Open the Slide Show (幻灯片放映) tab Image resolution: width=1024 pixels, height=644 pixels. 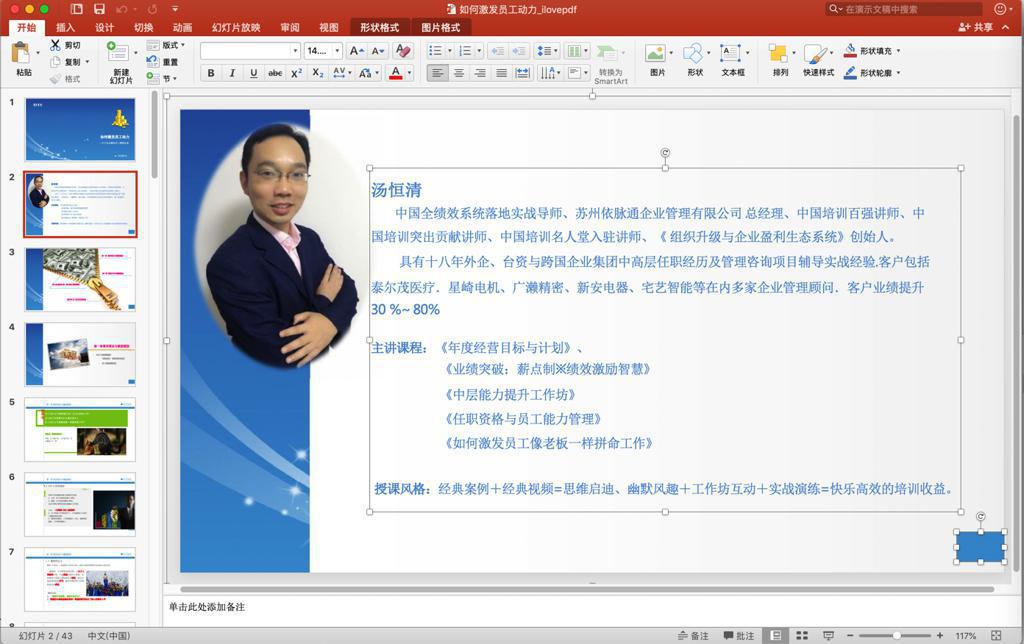pos(236,27)
